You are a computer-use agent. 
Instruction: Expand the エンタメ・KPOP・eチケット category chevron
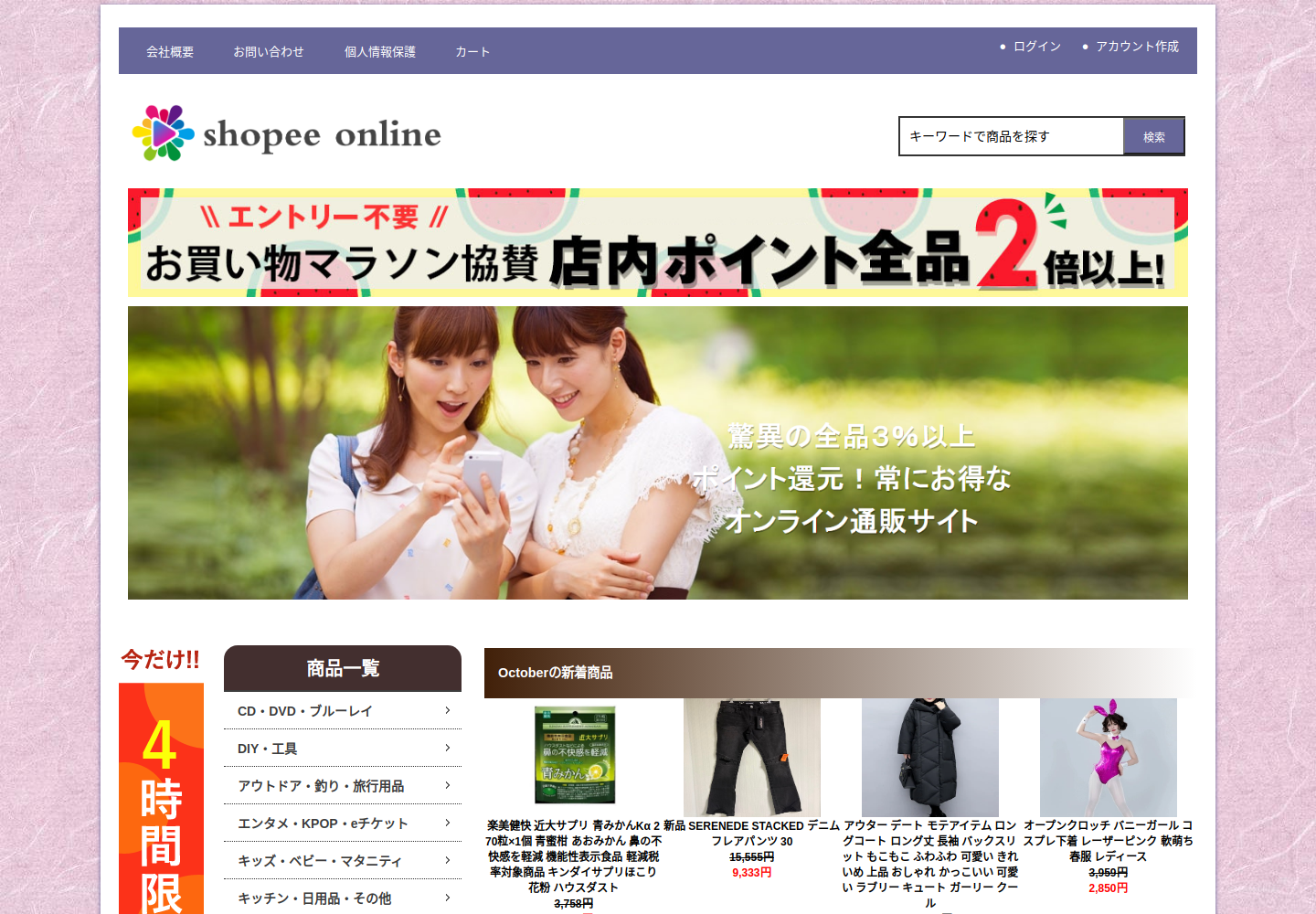pos(447,823)
